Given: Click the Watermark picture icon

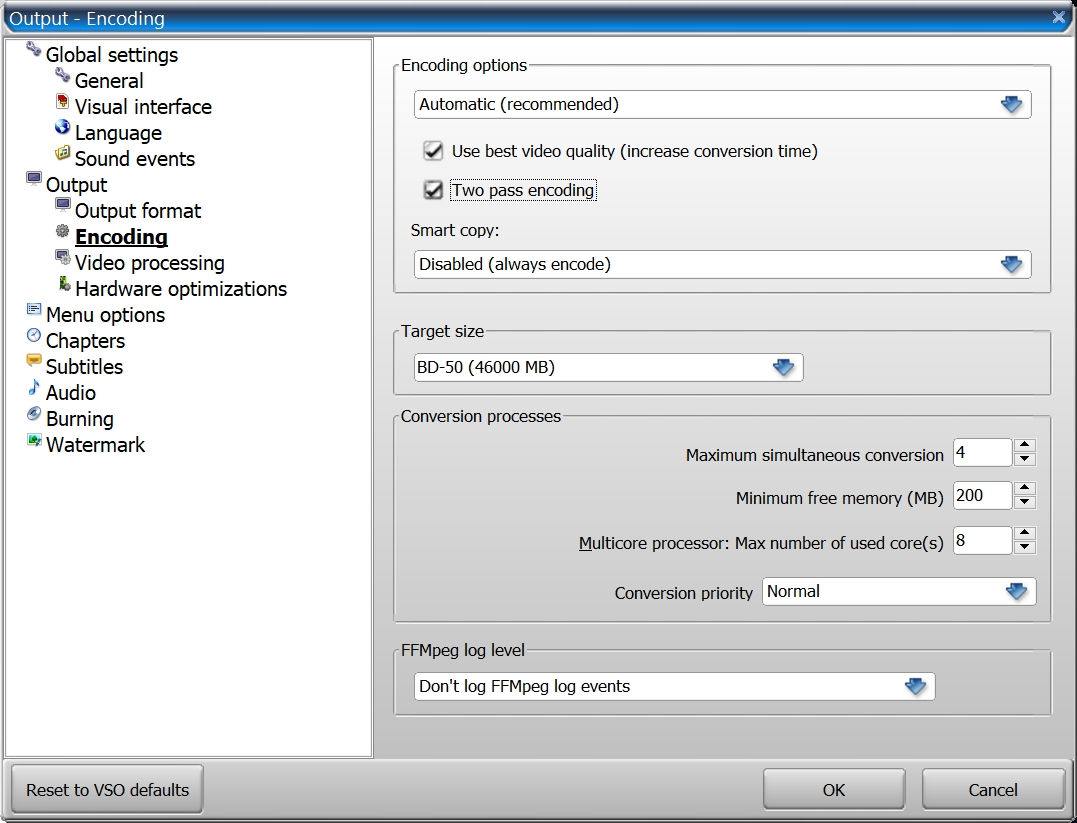Looking at the screenshot, I should (34, 440).
